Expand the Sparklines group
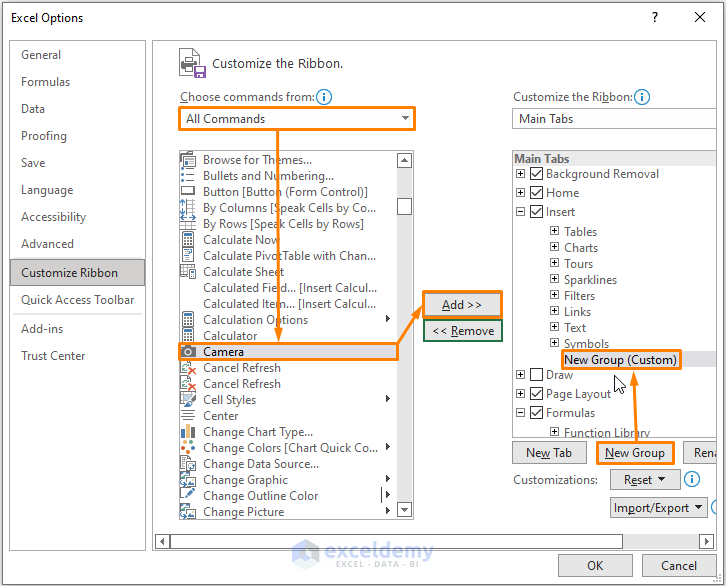Screen dimensions: 726x586 pyautogui.click(x=554, y=279)
